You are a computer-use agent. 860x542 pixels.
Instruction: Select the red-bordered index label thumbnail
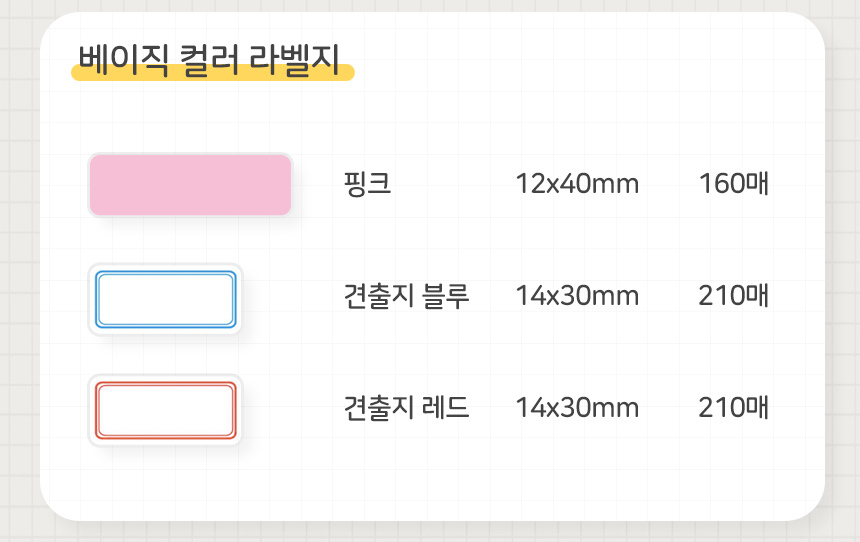pyautogui.click(x=165, y=410)
